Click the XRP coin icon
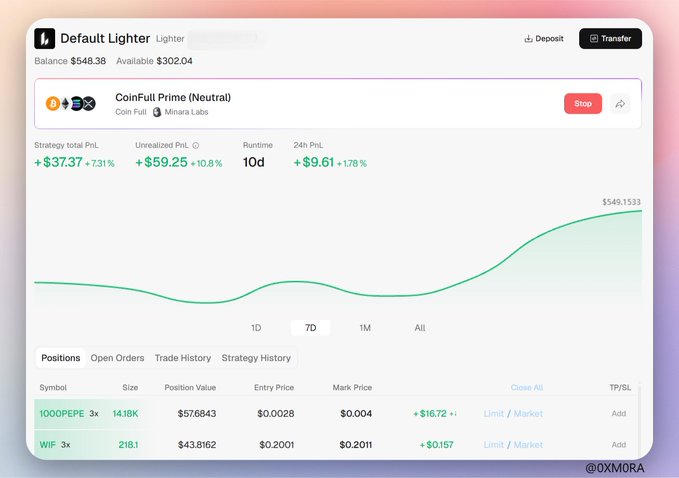Image resolution: width=679 pixels, height=478 pixels. tap(89, 104)
